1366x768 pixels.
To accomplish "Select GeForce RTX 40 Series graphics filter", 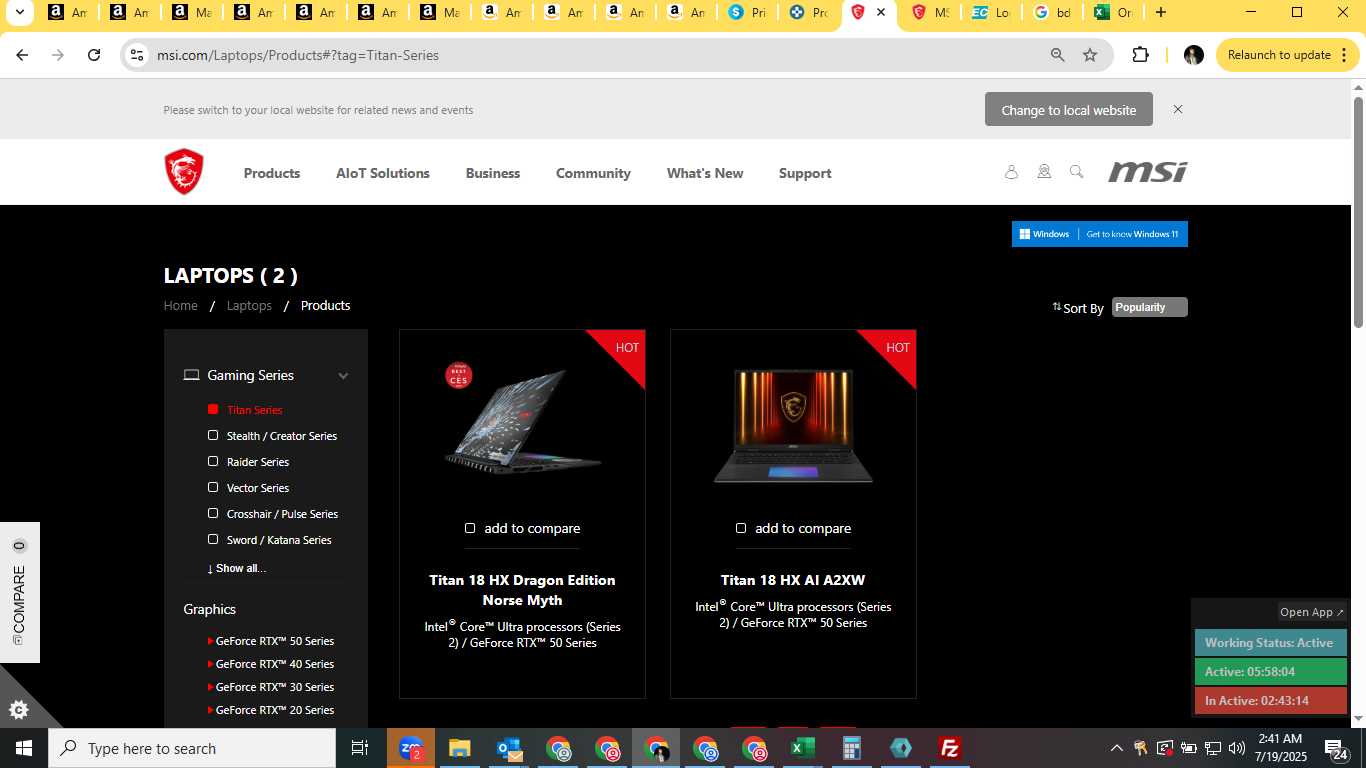I will coord(274,664).
